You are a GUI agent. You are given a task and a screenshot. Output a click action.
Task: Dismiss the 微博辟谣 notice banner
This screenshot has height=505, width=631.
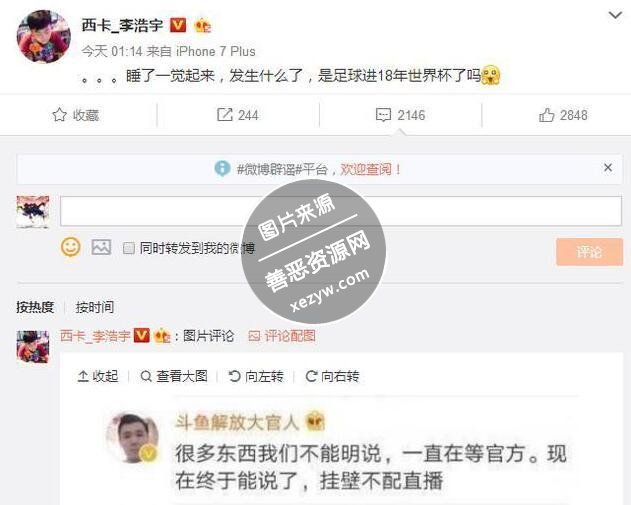(x=608, y=167)
